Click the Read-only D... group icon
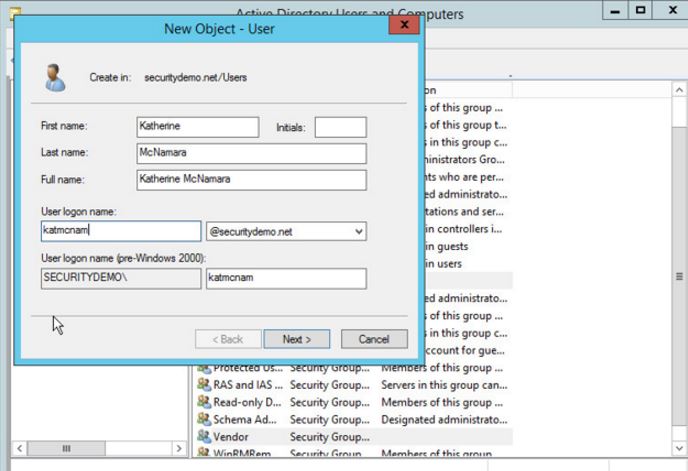 tap(204, 402)
